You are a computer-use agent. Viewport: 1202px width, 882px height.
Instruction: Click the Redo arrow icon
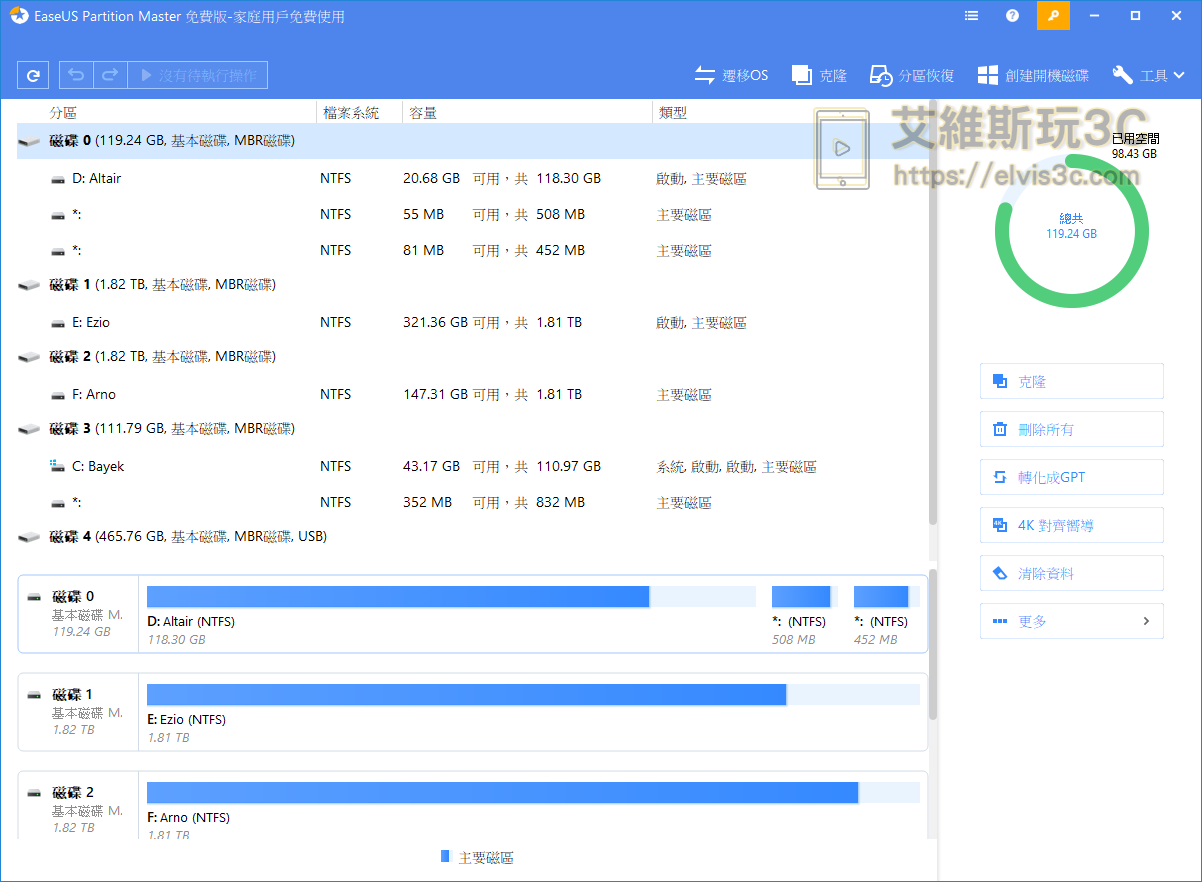109,74
